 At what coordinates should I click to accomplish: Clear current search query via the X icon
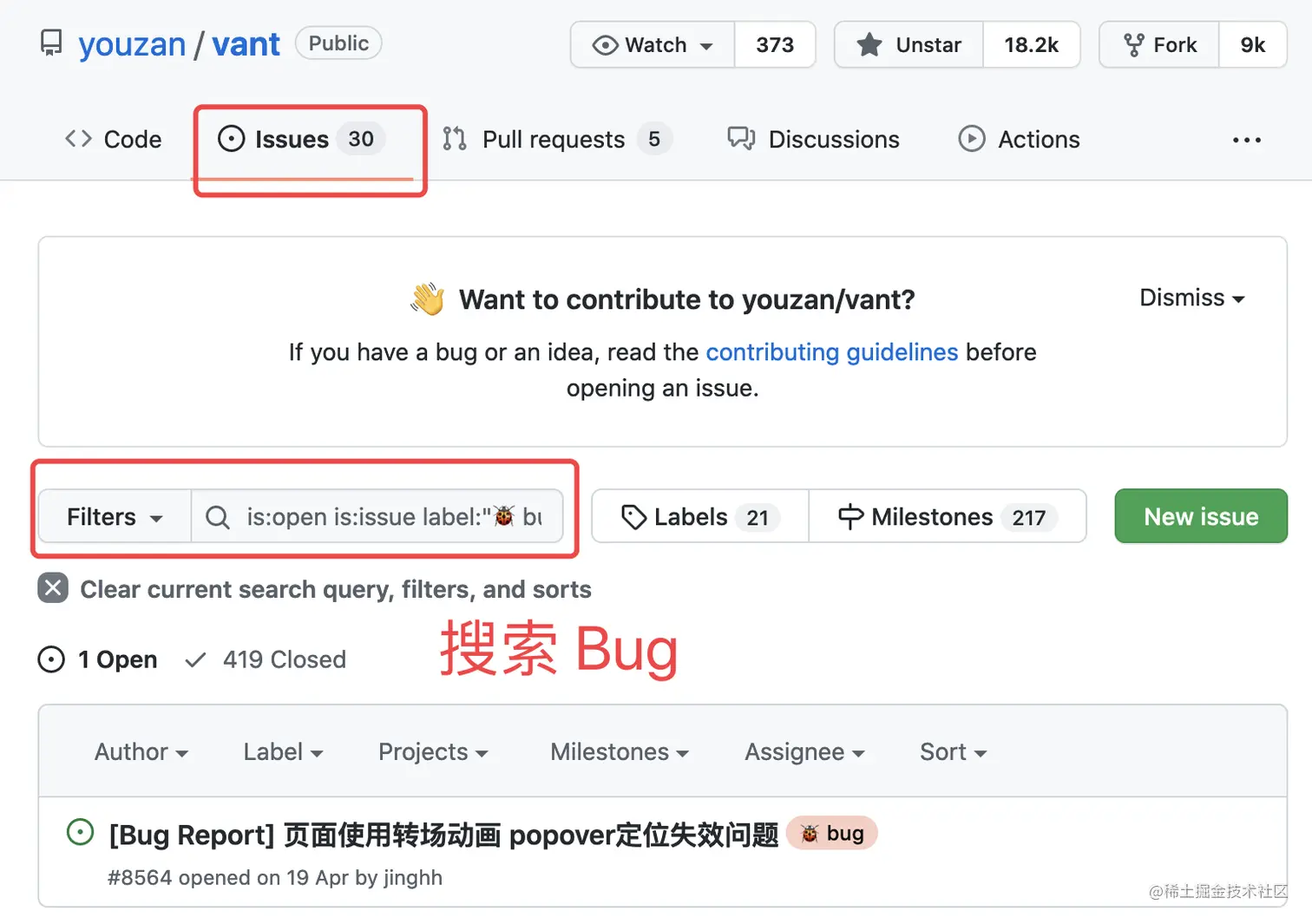tap(52, 588)
